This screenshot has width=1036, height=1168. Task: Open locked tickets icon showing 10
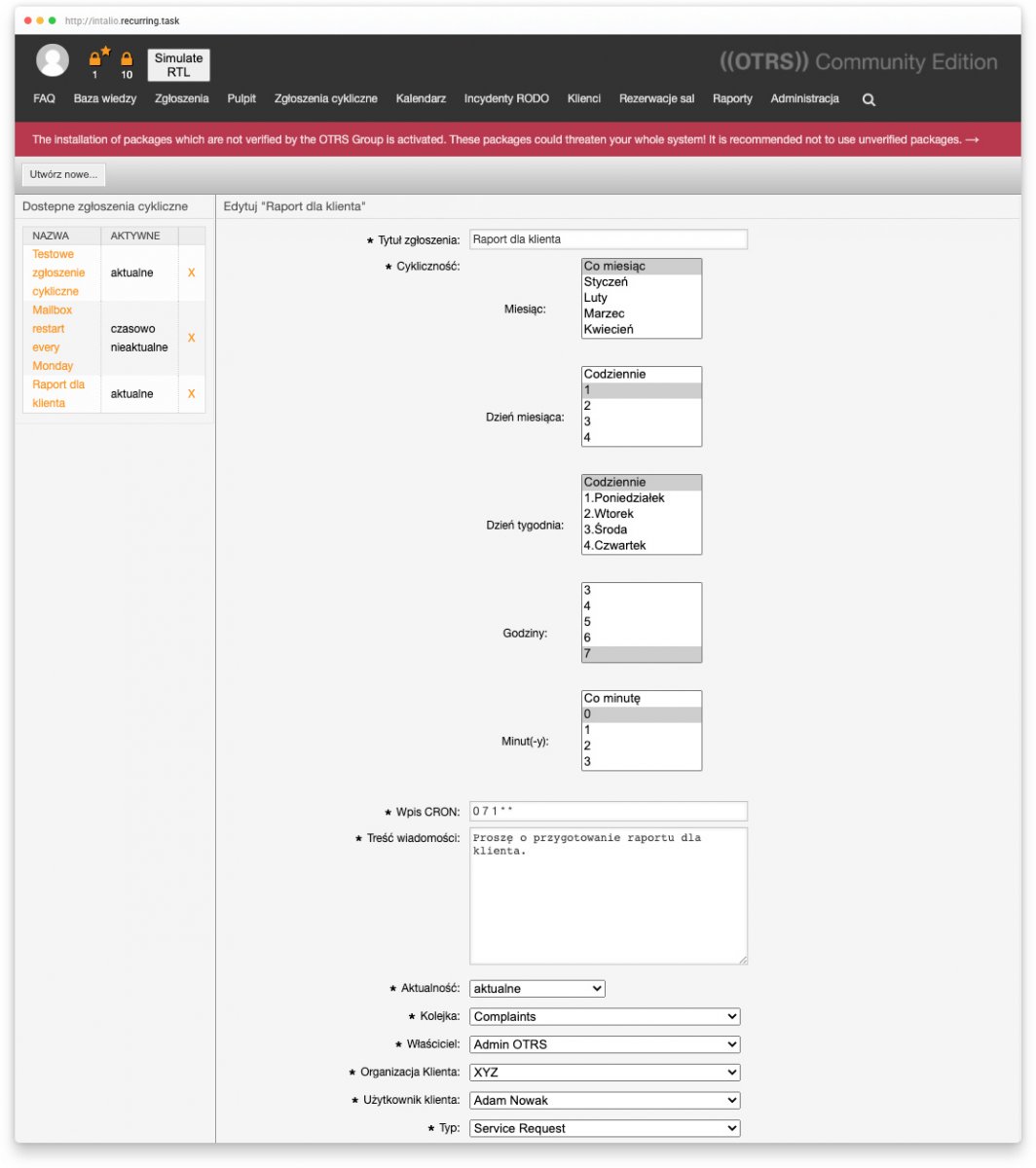(127, 65)
